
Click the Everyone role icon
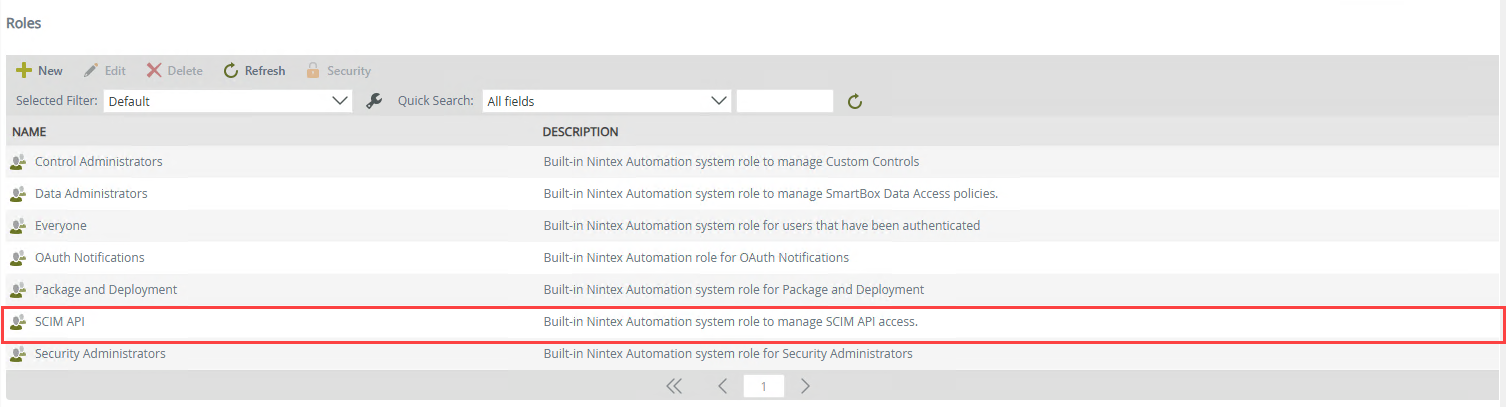18,226
